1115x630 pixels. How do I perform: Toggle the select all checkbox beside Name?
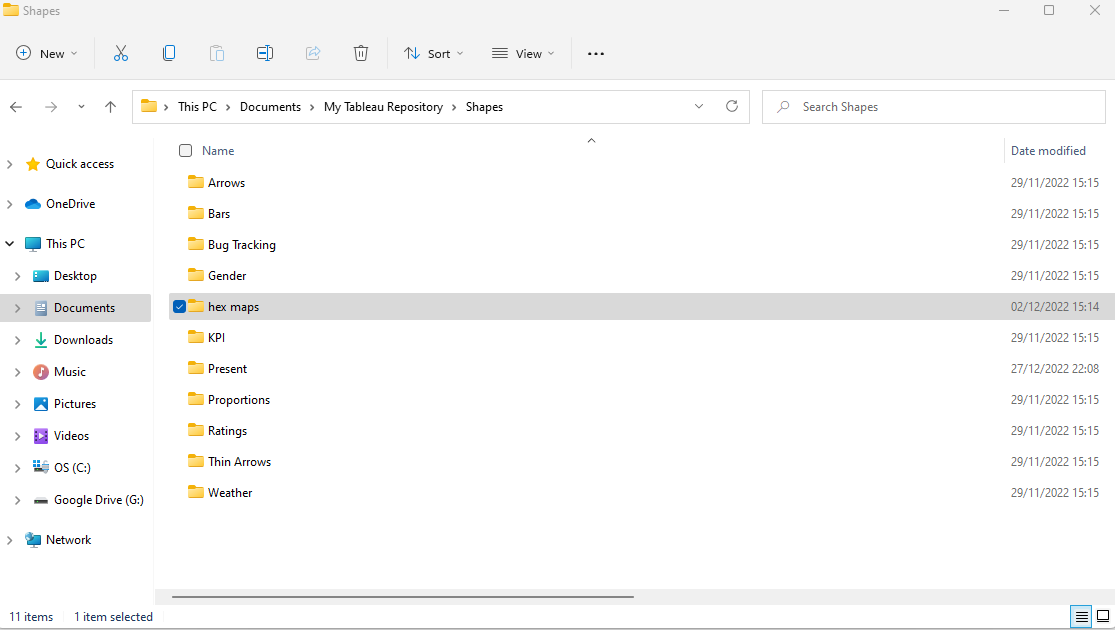[x=186, y=151]
